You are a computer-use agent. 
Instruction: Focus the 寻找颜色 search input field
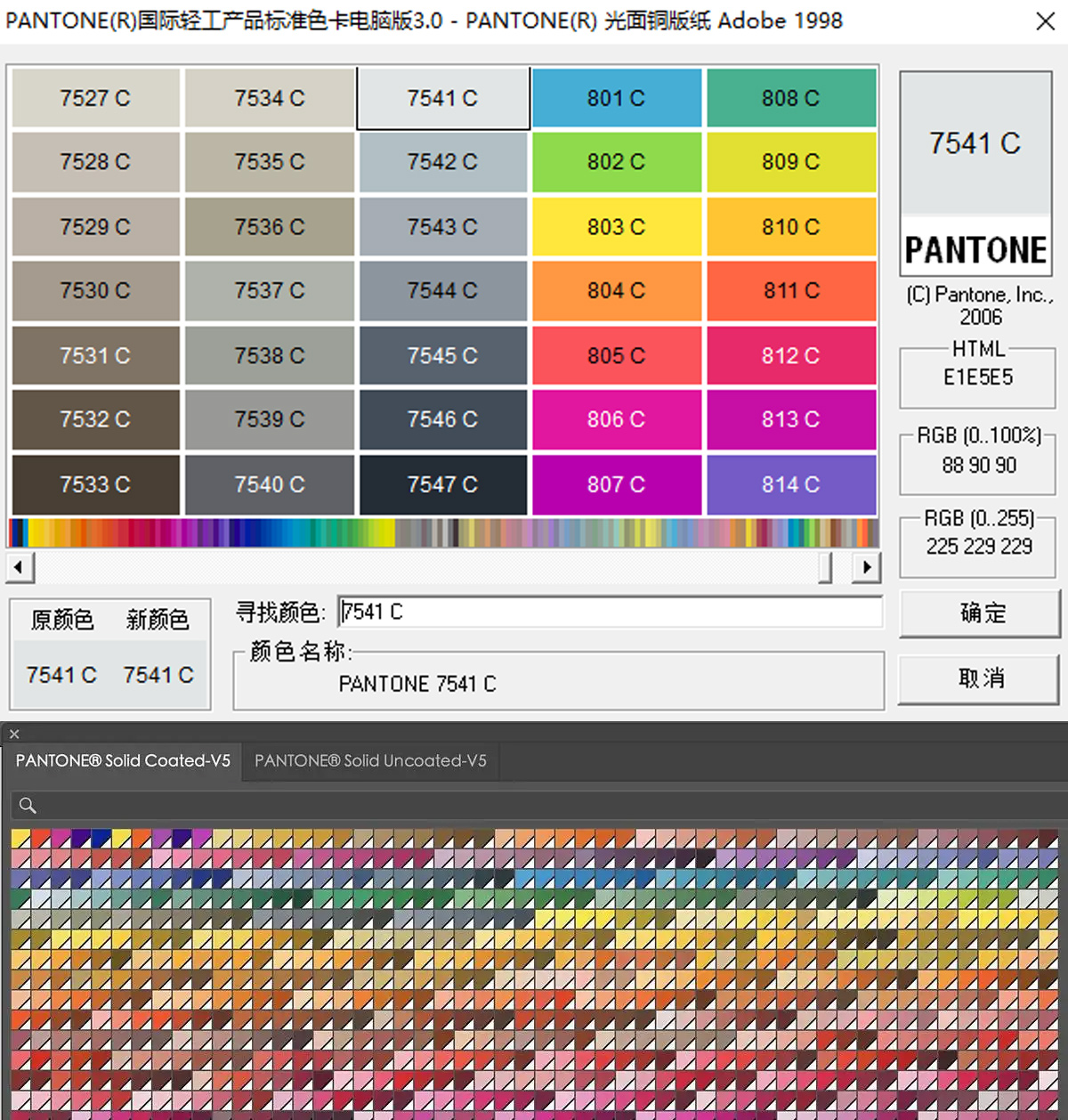(611, 612)
